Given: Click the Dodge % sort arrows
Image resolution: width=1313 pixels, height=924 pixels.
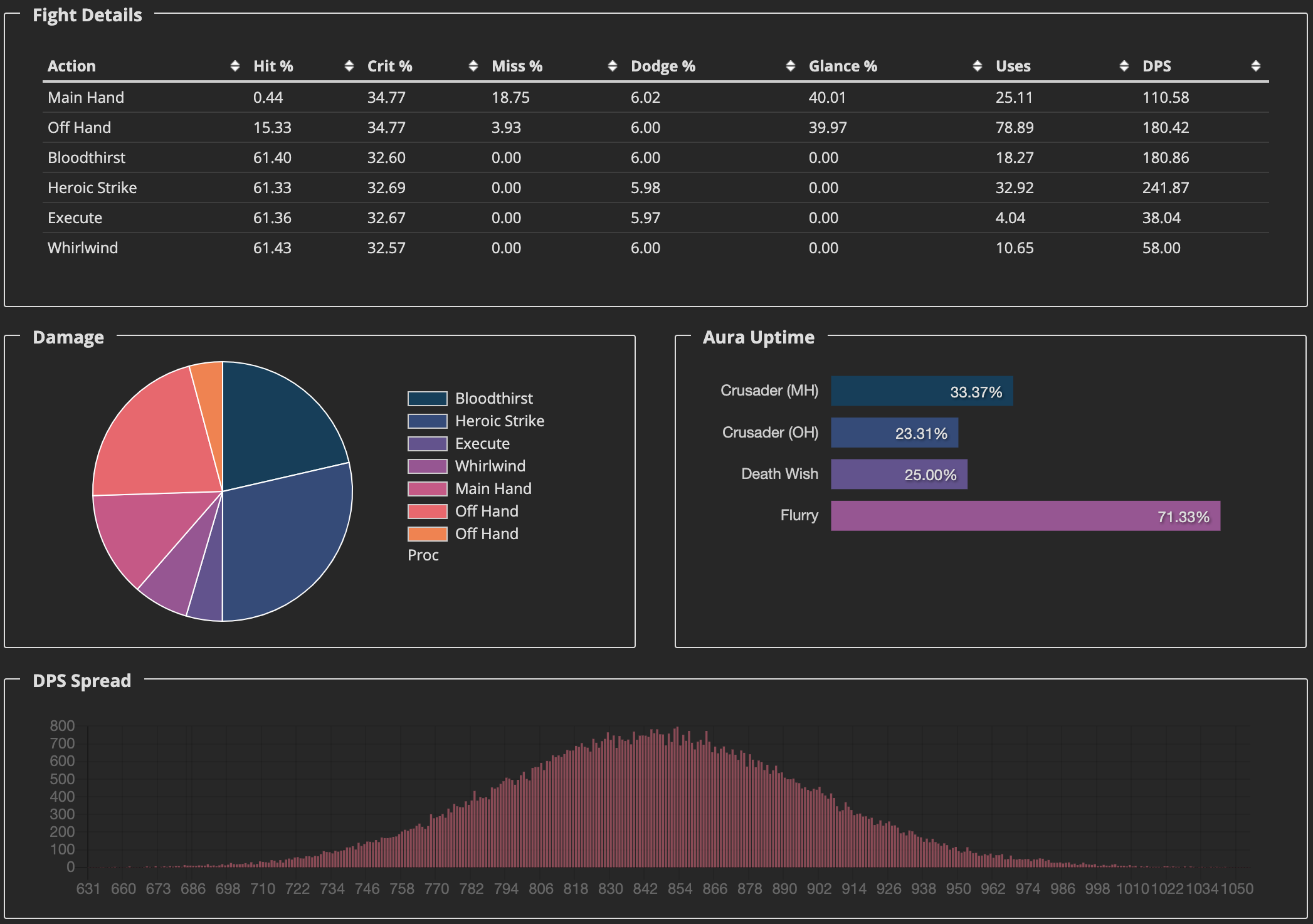Looking at the screenshot, I should (x=791, y=66).
